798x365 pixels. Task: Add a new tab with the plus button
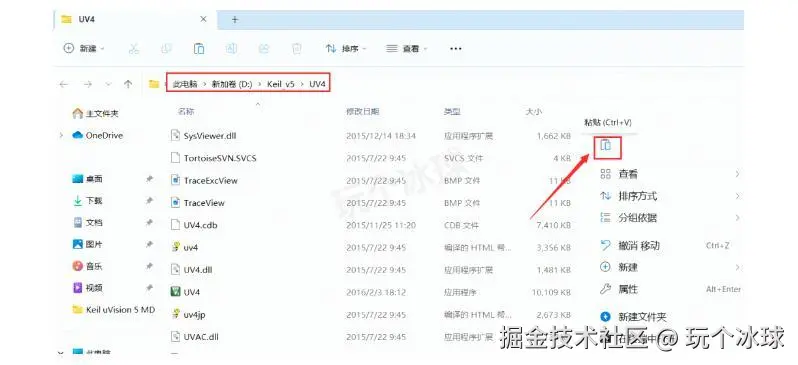pyautogui.click(x=235, y=19)
